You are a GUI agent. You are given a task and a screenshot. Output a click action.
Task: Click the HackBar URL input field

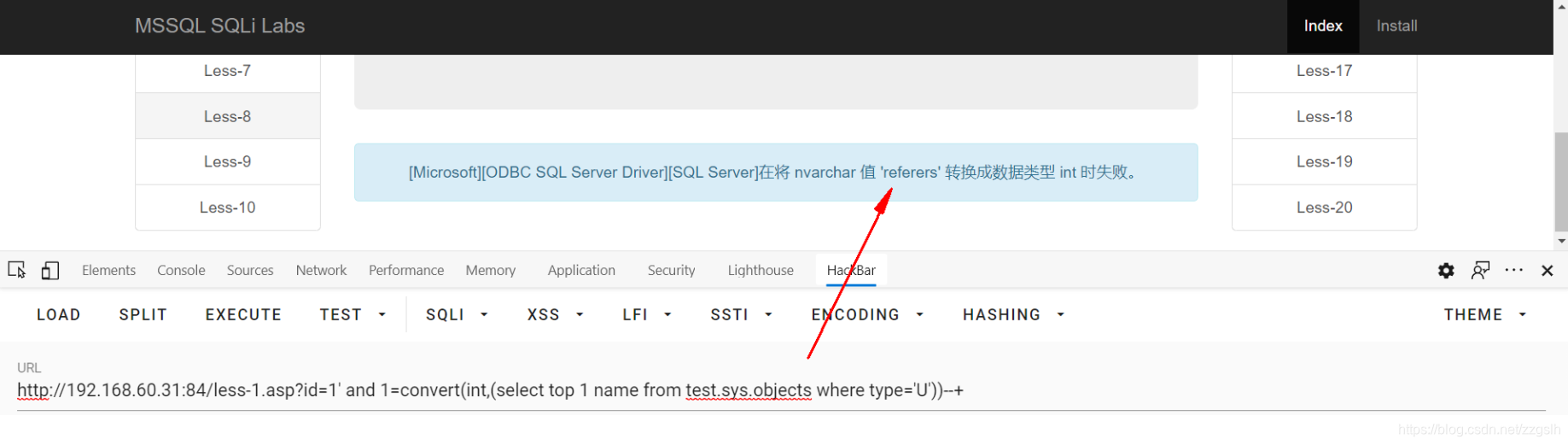(781, 390)
